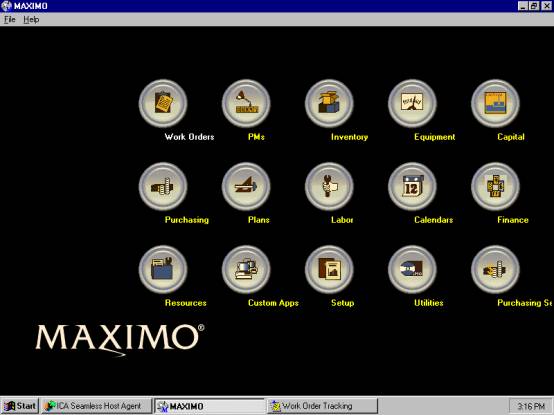Open the Calendars icon showing 12
This screenshot has width=554, height=415.
click(x=412, y=186)
